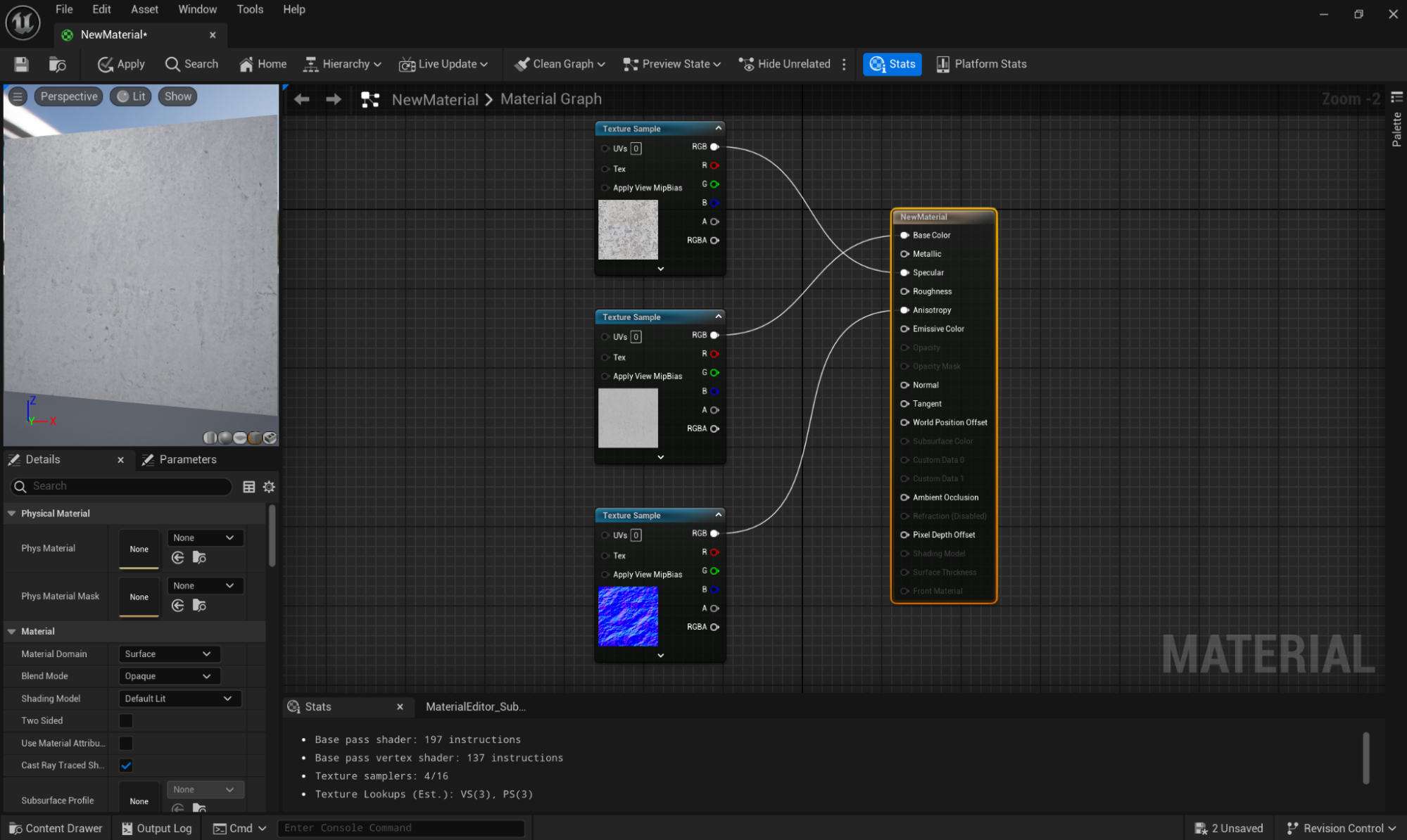Toggle Use Material Attributes checkbox

[x=126, y=743]
